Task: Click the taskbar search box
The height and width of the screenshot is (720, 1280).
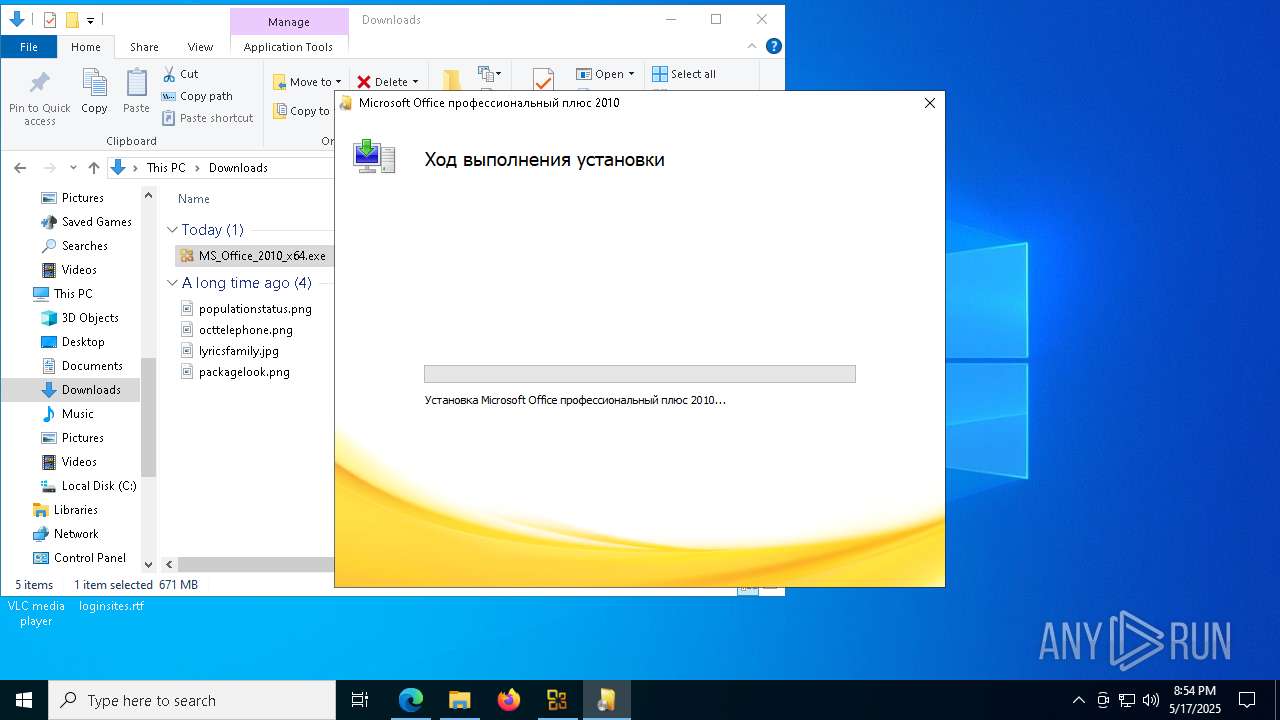Action: coord(192,700)
